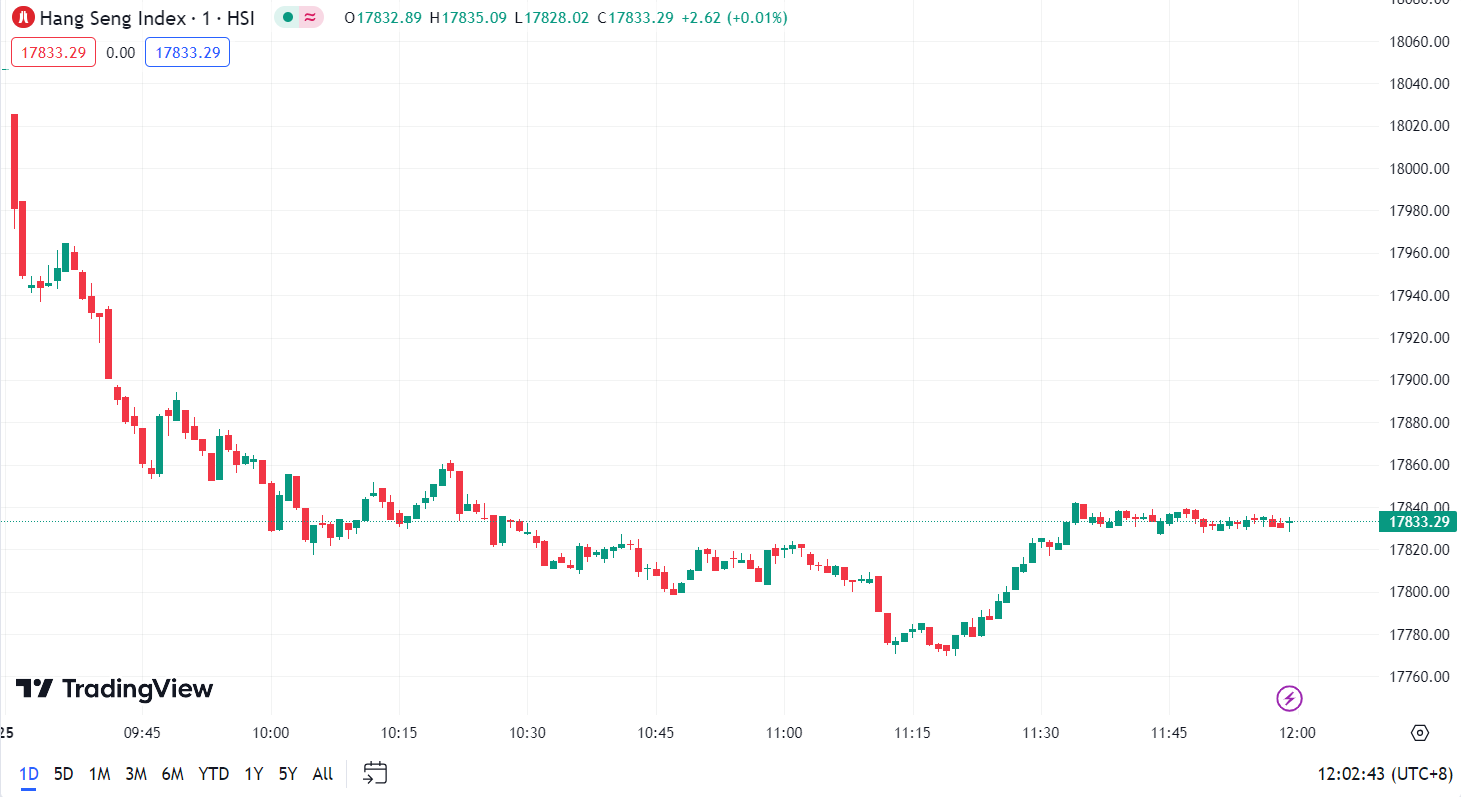Screen dimensions: 1461x797
Task: Click the blue buy price 17833.29 button
Action: click(x=187, y=52)
